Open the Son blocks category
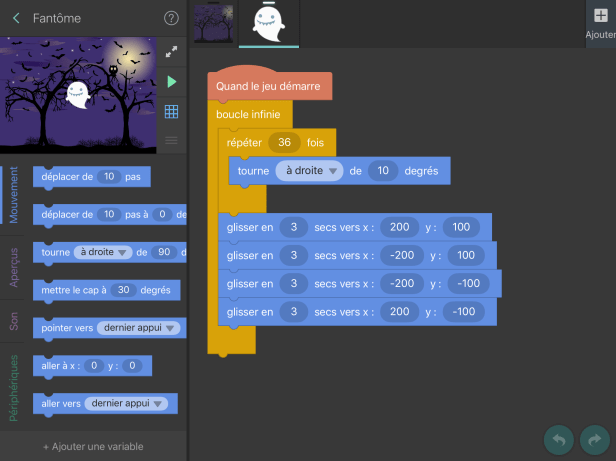Viewport: 616px width, 461px height. pos(13,320)
